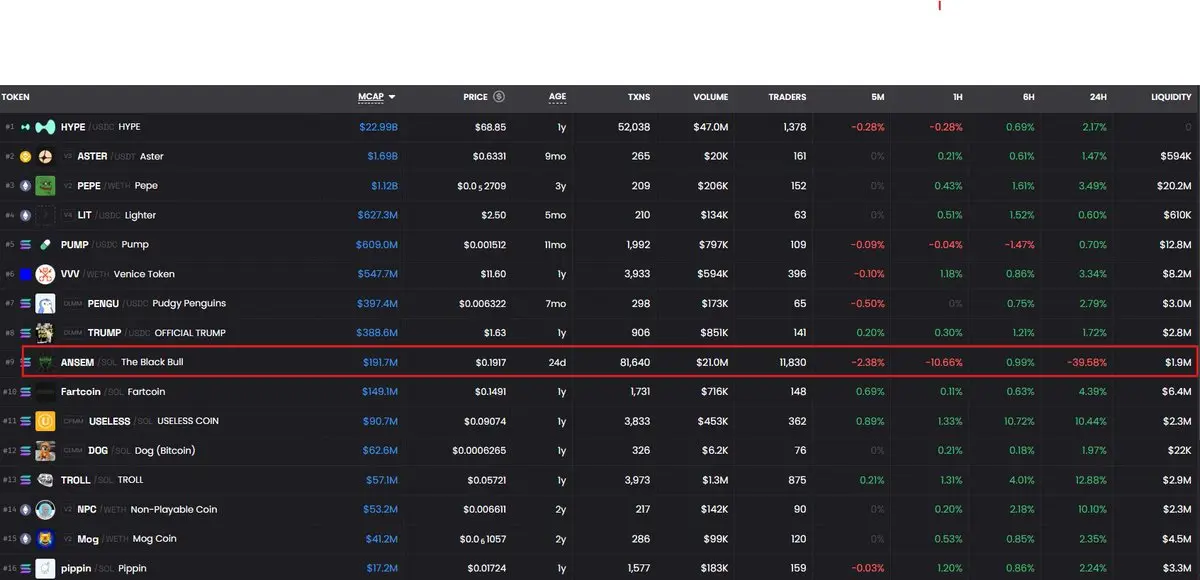Click TROLL 24H change 12.88%
Screen dimensions: 1200x580
click(1089, 480)
